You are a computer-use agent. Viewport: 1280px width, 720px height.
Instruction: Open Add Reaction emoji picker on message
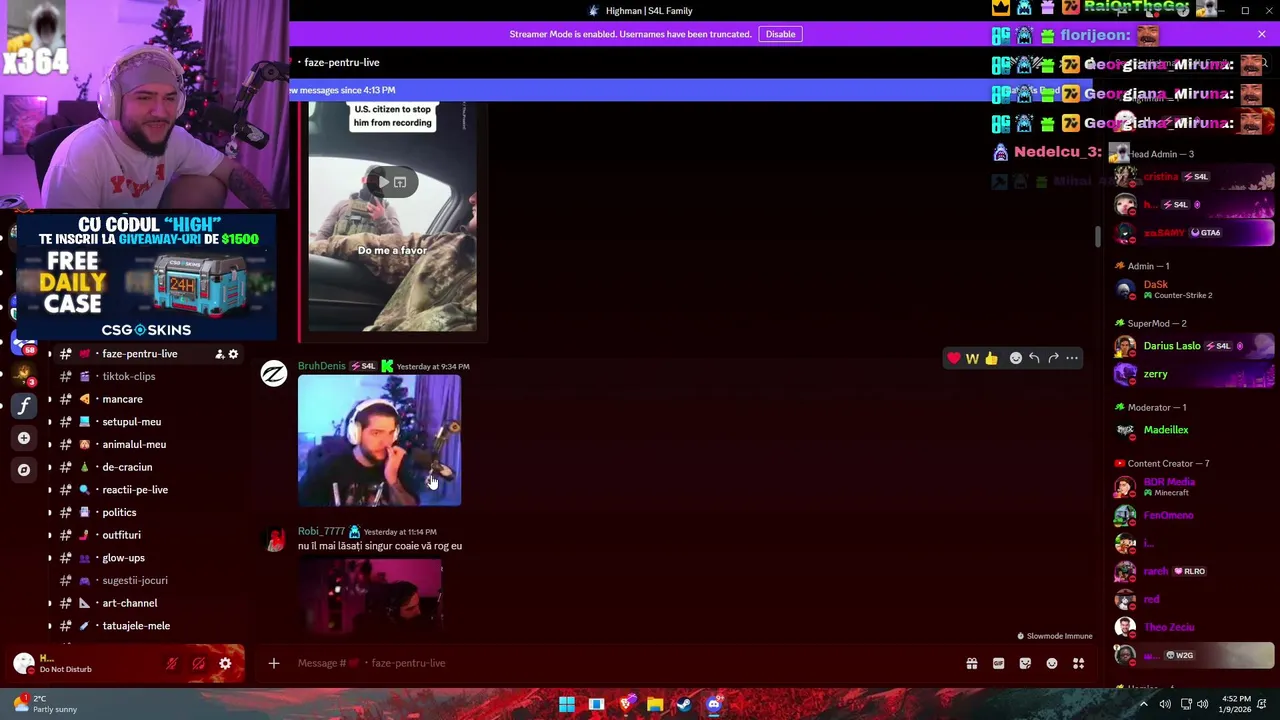click(1016, 358)
